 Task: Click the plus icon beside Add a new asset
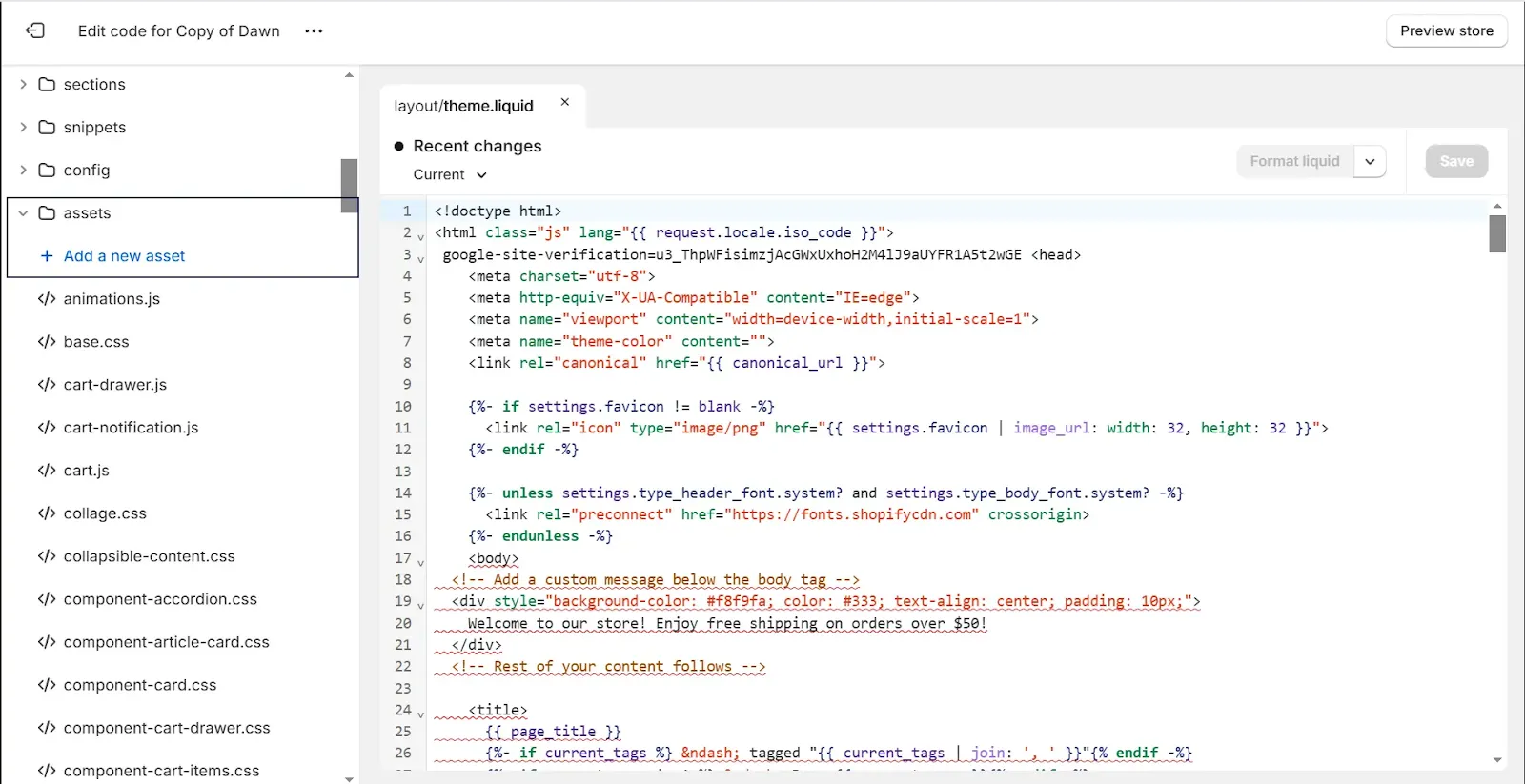(x=47, y=255)
